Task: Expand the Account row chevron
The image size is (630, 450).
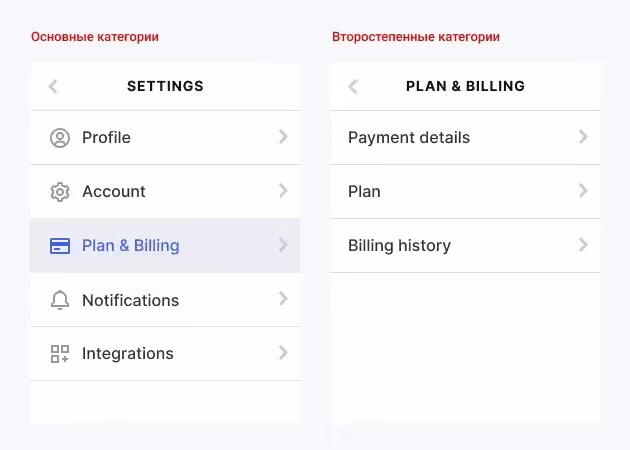Action: [x=283, y=191]
